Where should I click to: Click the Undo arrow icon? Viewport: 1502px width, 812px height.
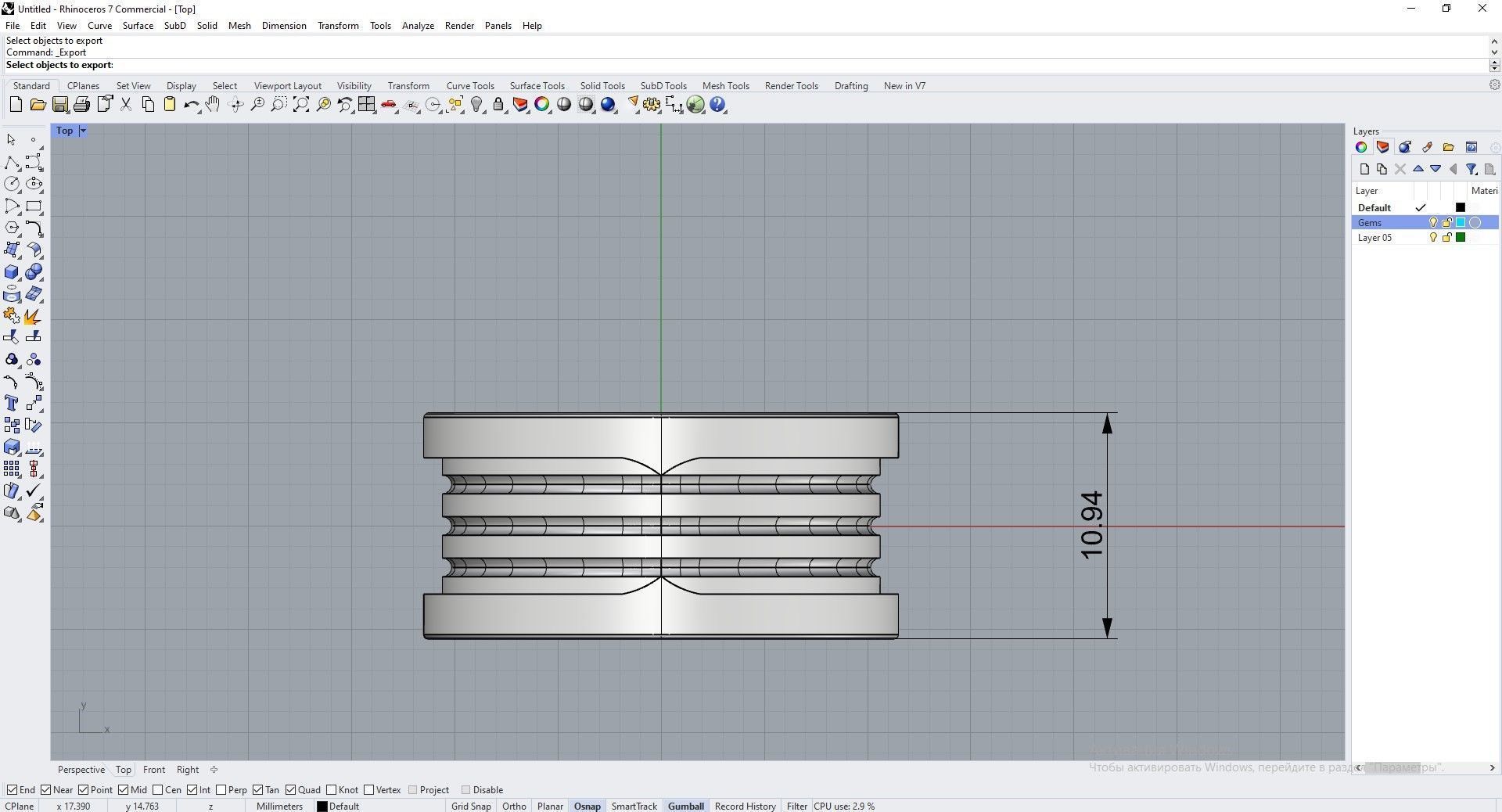tap(191, 105)
